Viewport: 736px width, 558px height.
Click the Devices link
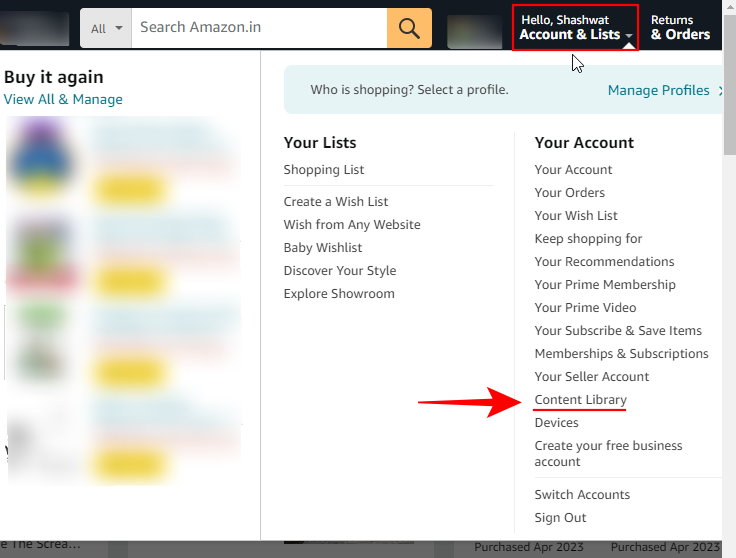pos(556,422)
